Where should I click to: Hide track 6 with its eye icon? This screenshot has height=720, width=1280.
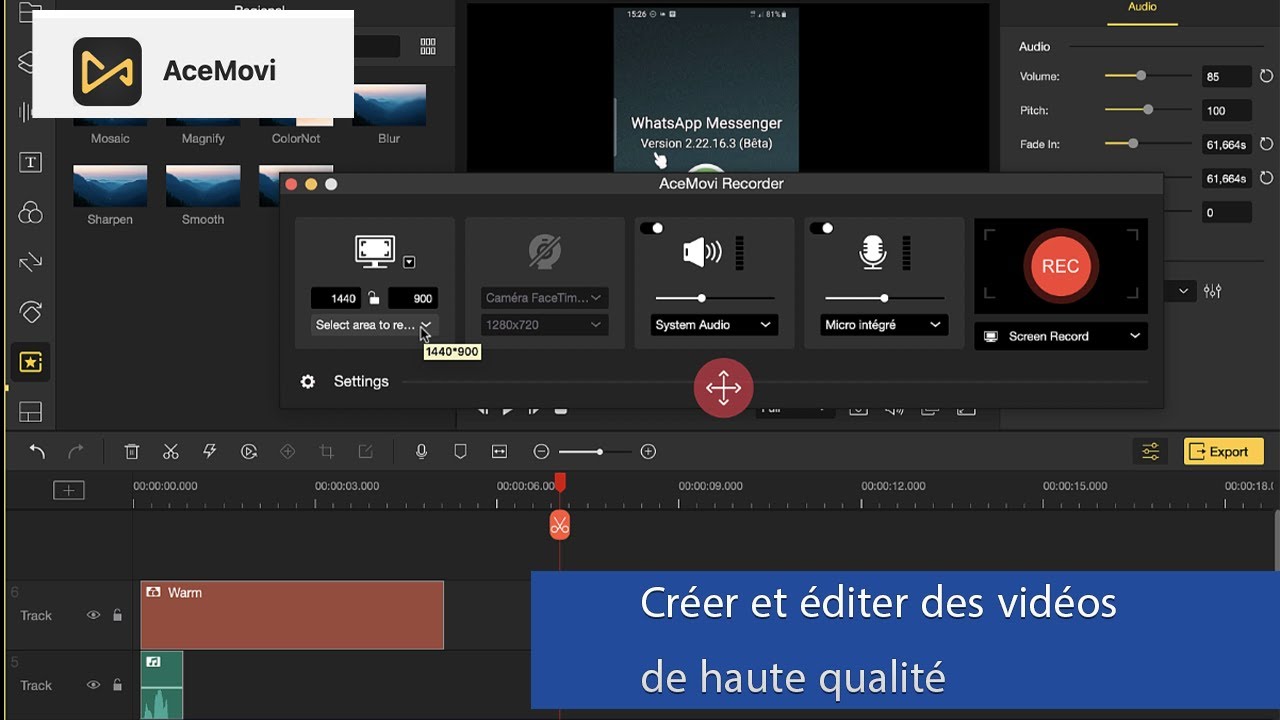click(93, 616)
